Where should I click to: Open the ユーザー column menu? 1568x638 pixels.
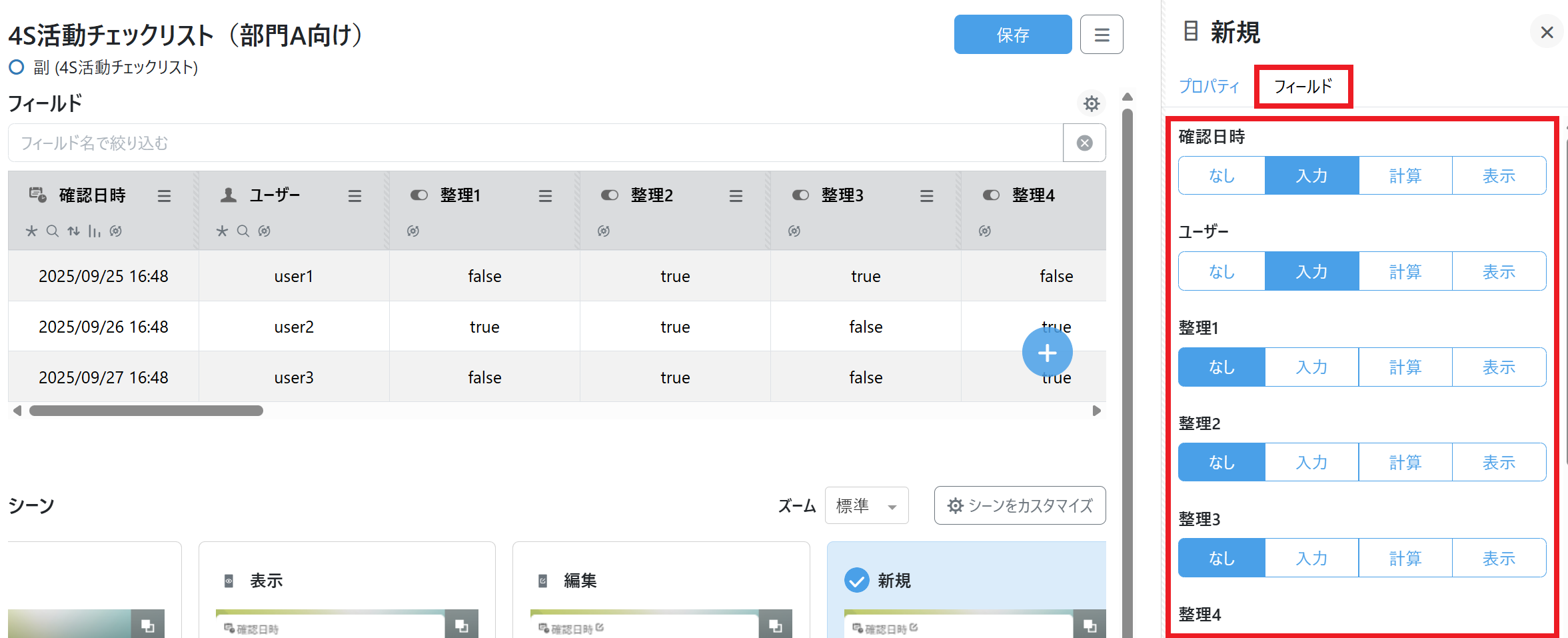point(355,195)
